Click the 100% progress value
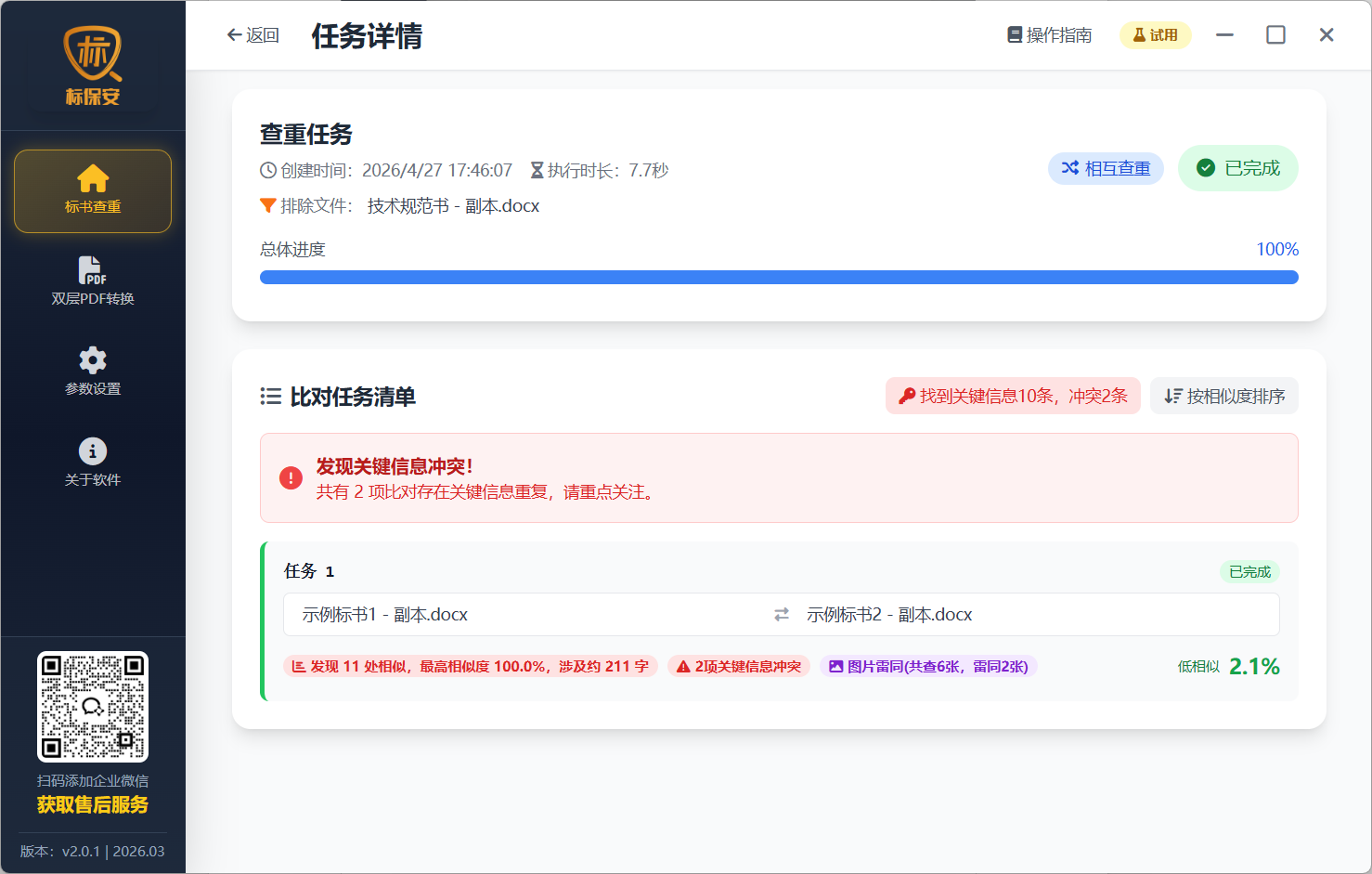This screenshot has width=1372, height=874. 1277,249
